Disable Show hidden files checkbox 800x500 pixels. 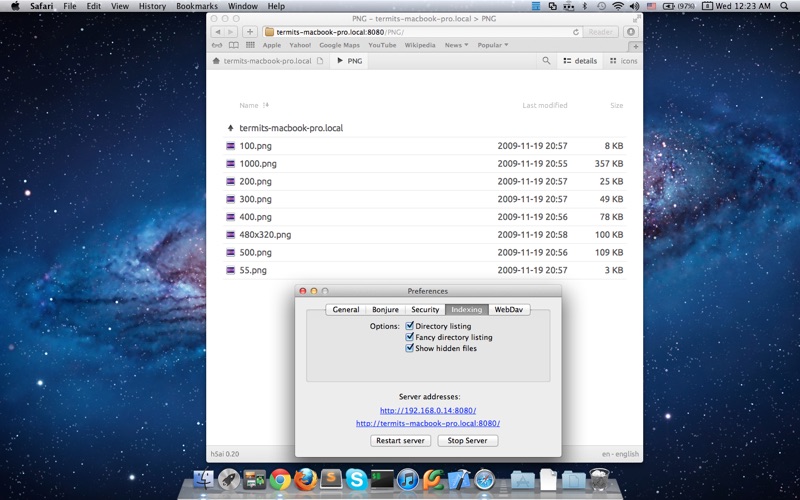pos(409,348)
